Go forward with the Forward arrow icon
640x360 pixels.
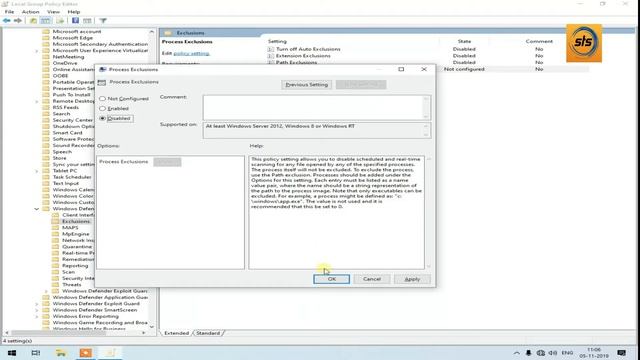click(18, 20)
